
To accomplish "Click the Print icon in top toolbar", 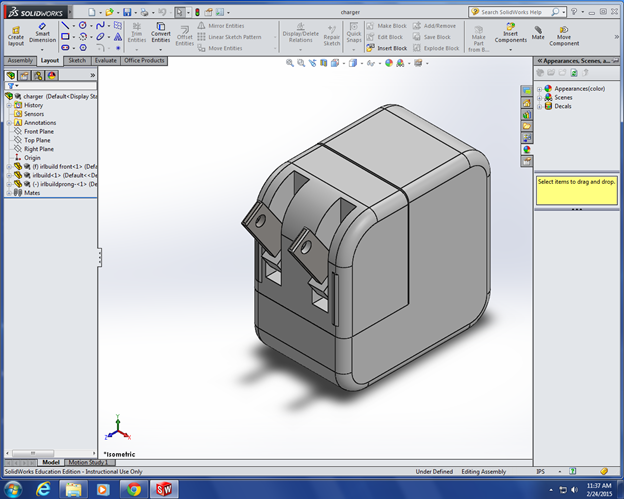I will (144, 12).
